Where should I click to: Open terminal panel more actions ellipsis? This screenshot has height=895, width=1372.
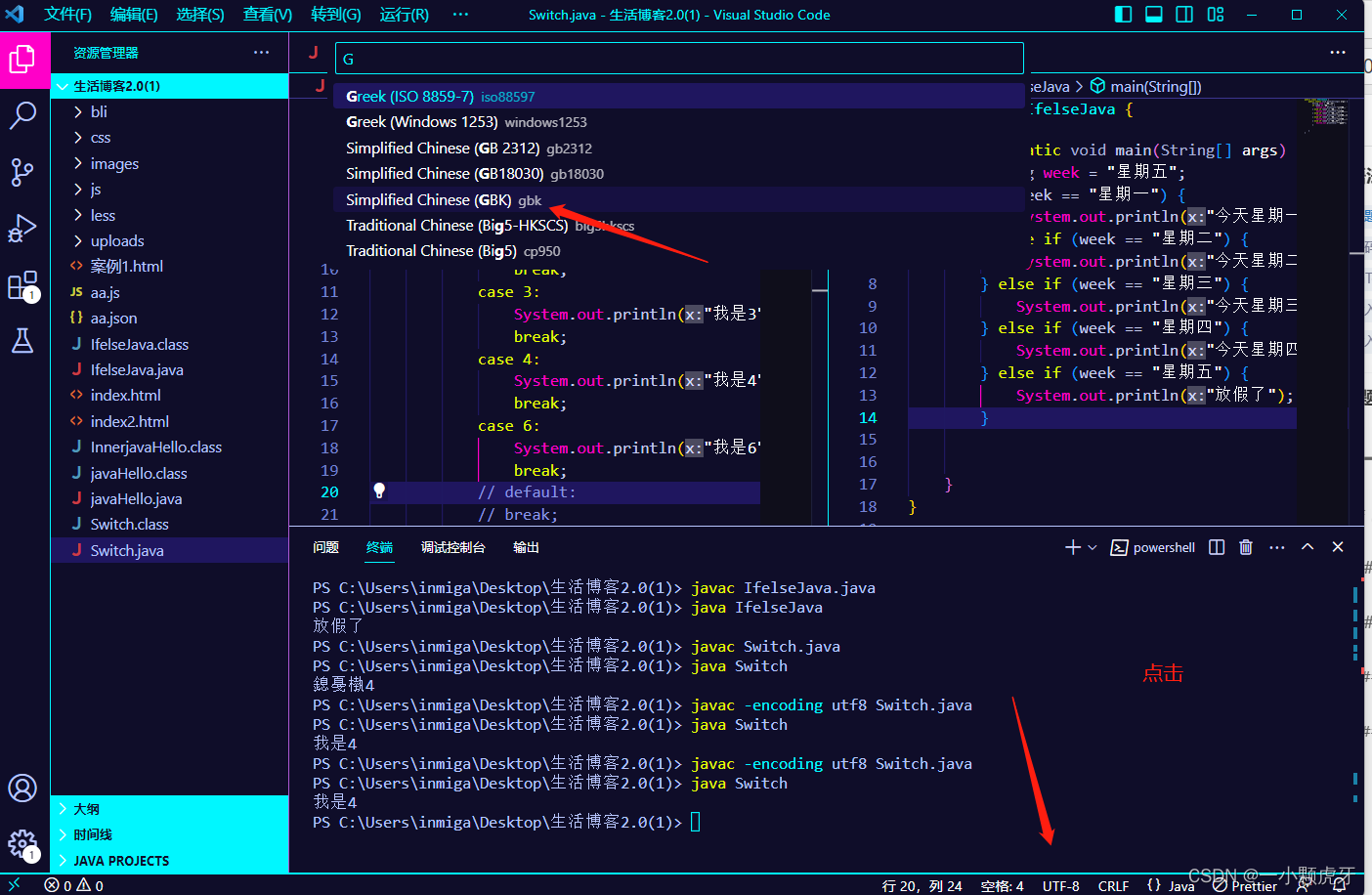coord(1277,547)
